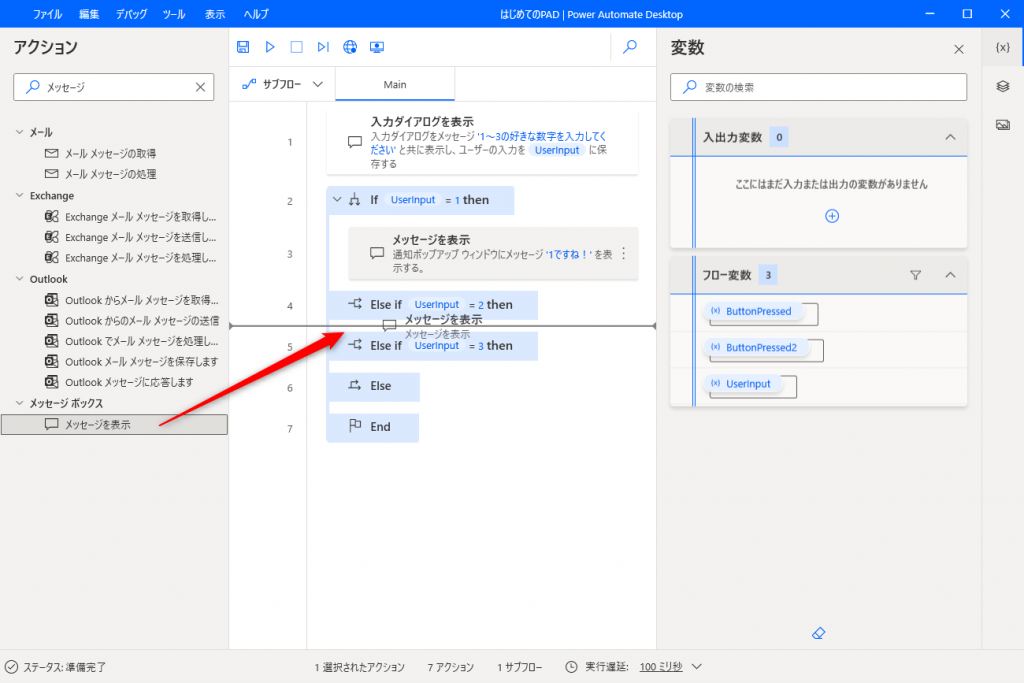The width and height of the screenshot is (1024, 683).
Task: Switch to the Main subflow tab
Action: (395, 84)
